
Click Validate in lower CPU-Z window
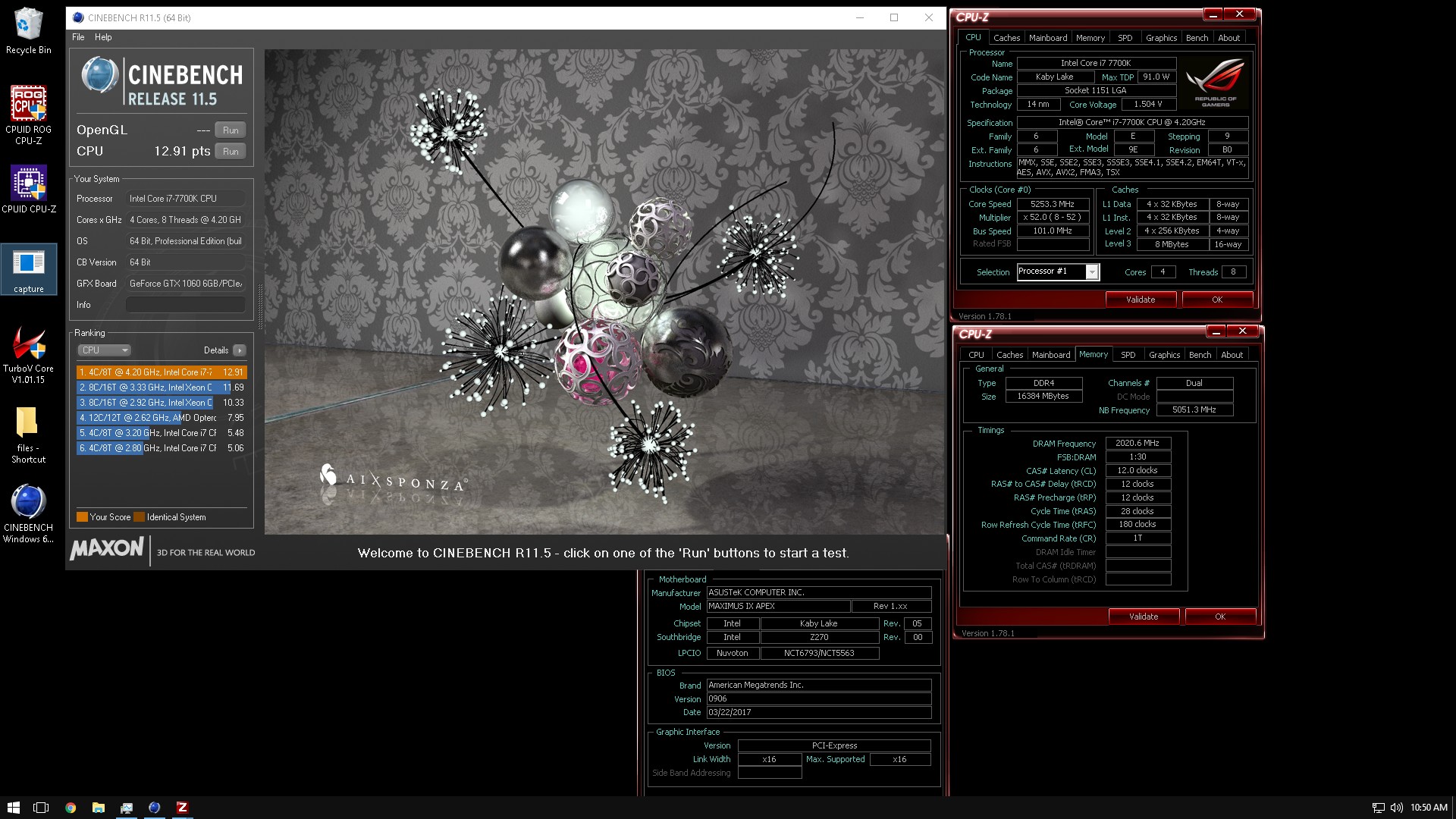(x=1144, y=617)
